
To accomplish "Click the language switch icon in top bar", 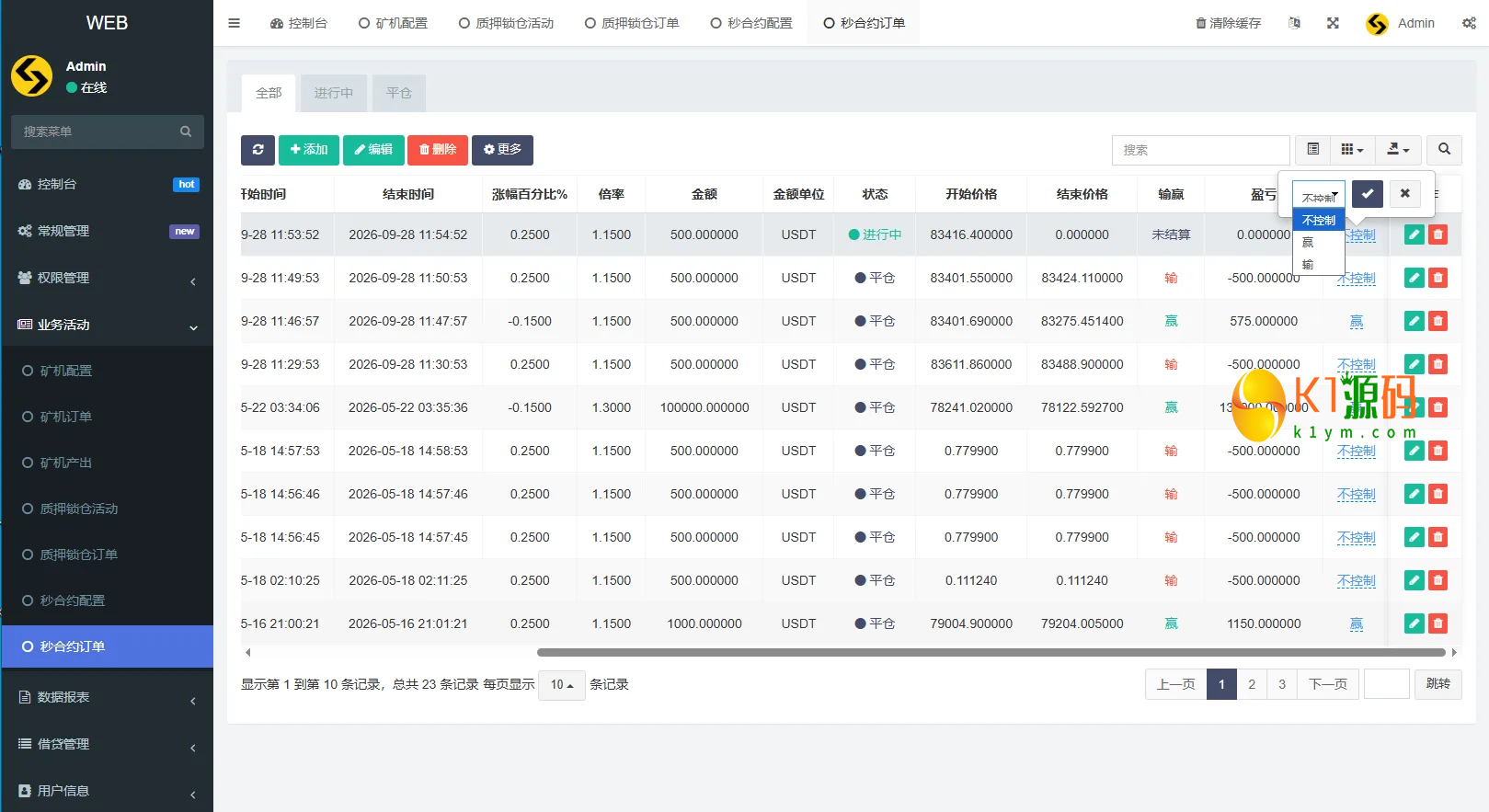I will click(x=1294, y=23).
